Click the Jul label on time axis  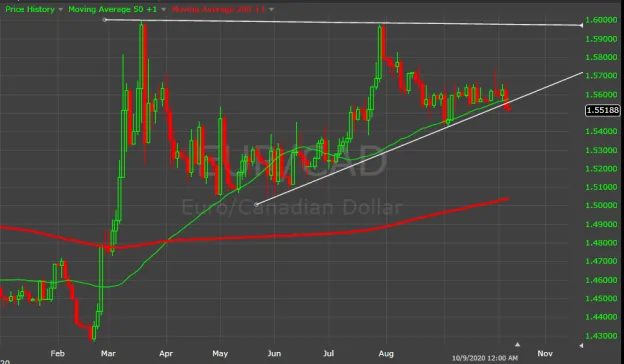point(328,353)
